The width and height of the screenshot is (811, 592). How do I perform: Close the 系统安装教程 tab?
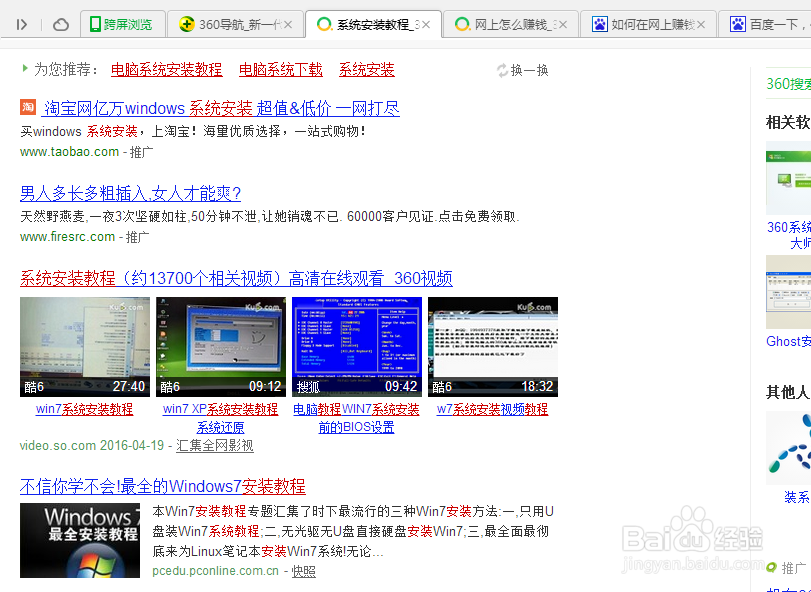[426, 24]
